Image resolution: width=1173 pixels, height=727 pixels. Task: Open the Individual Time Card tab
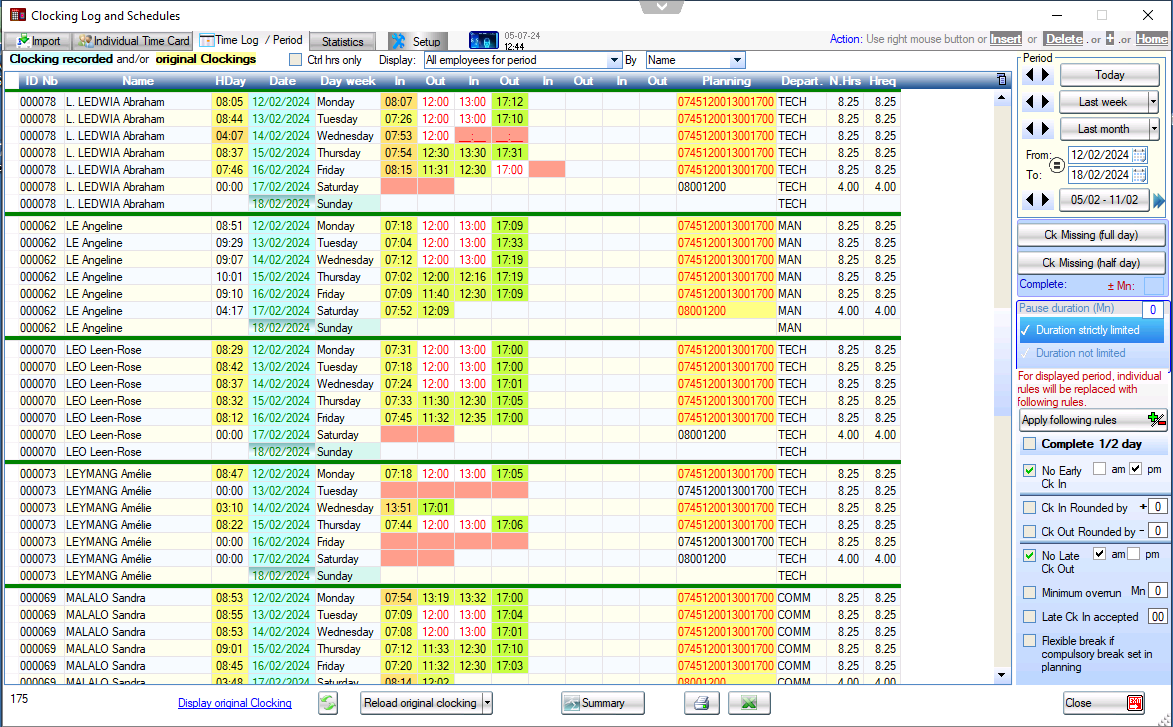tap(134, 42)
